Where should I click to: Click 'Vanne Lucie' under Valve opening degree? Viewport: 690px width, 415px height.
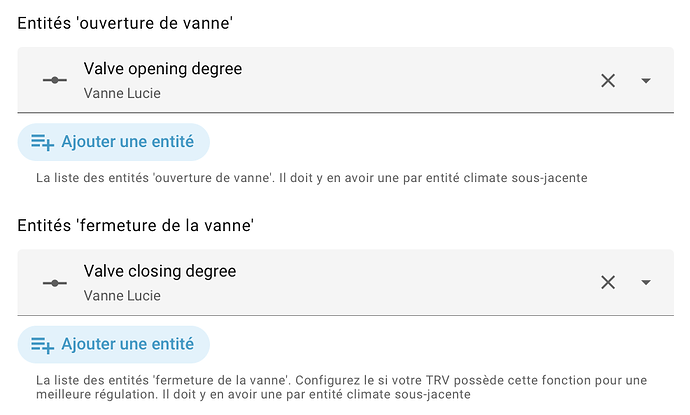tap(122, 94)
